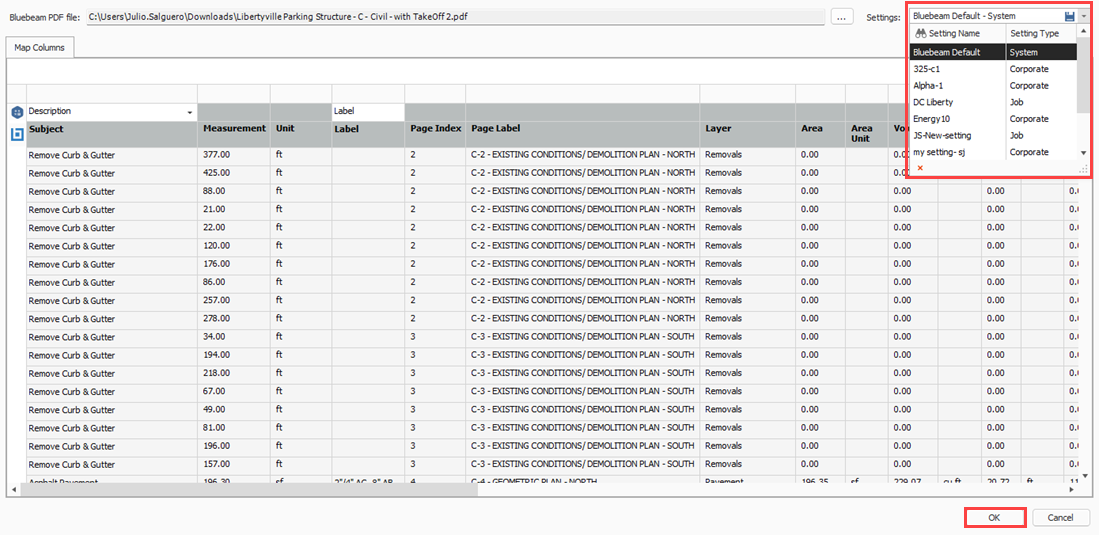Image resolution: width=1099 pixels, height=535 pixels.
Task: Click the Label mapping field above Label column
Action: point(367,112)
